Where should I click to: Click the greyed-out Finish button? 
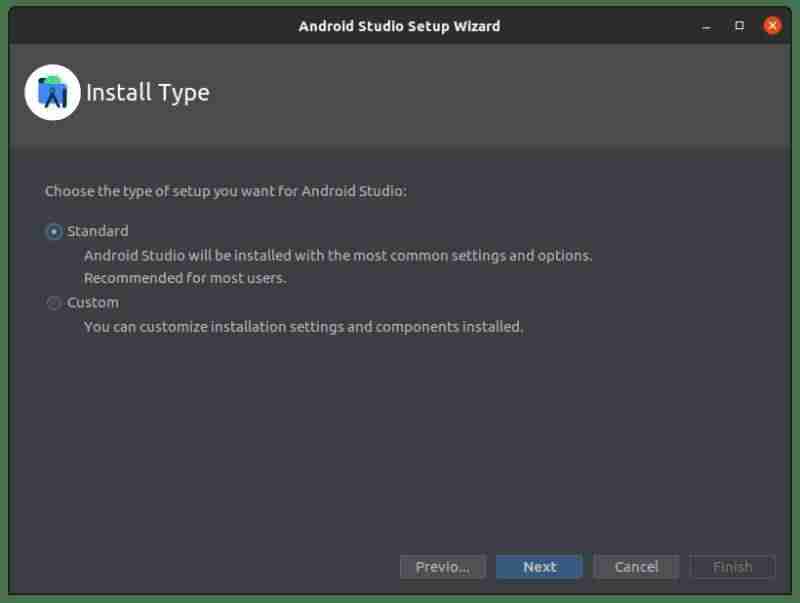point(733,567)
